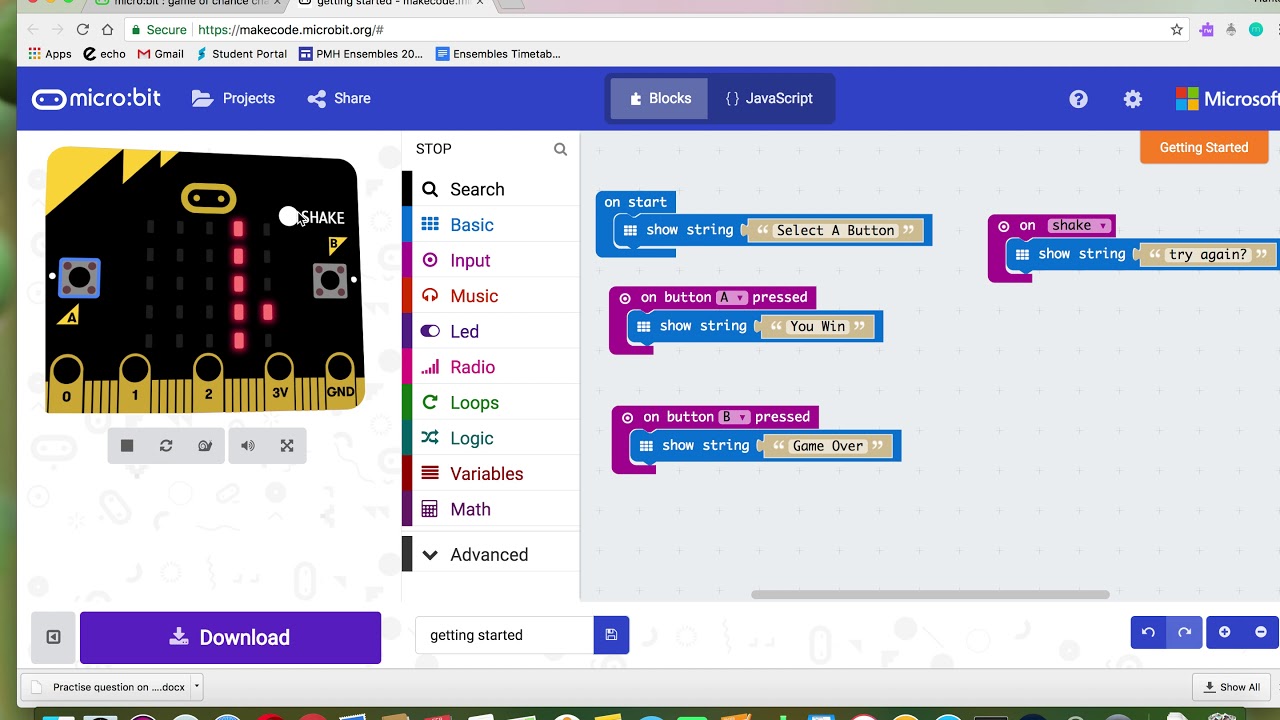Go to browser home page
1280x720 pixels.
pos(108,30)
